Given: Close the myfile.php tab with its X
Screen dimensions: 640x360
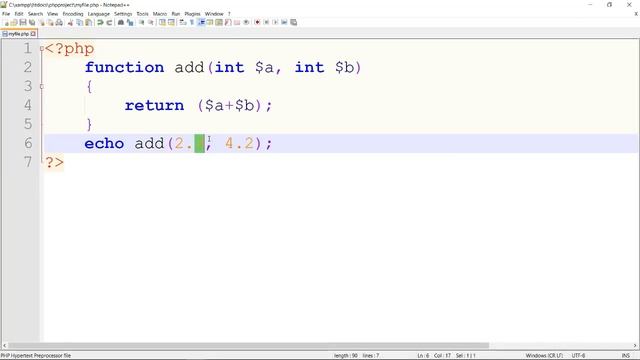Looking at the screenshot, I should [33, 34].
